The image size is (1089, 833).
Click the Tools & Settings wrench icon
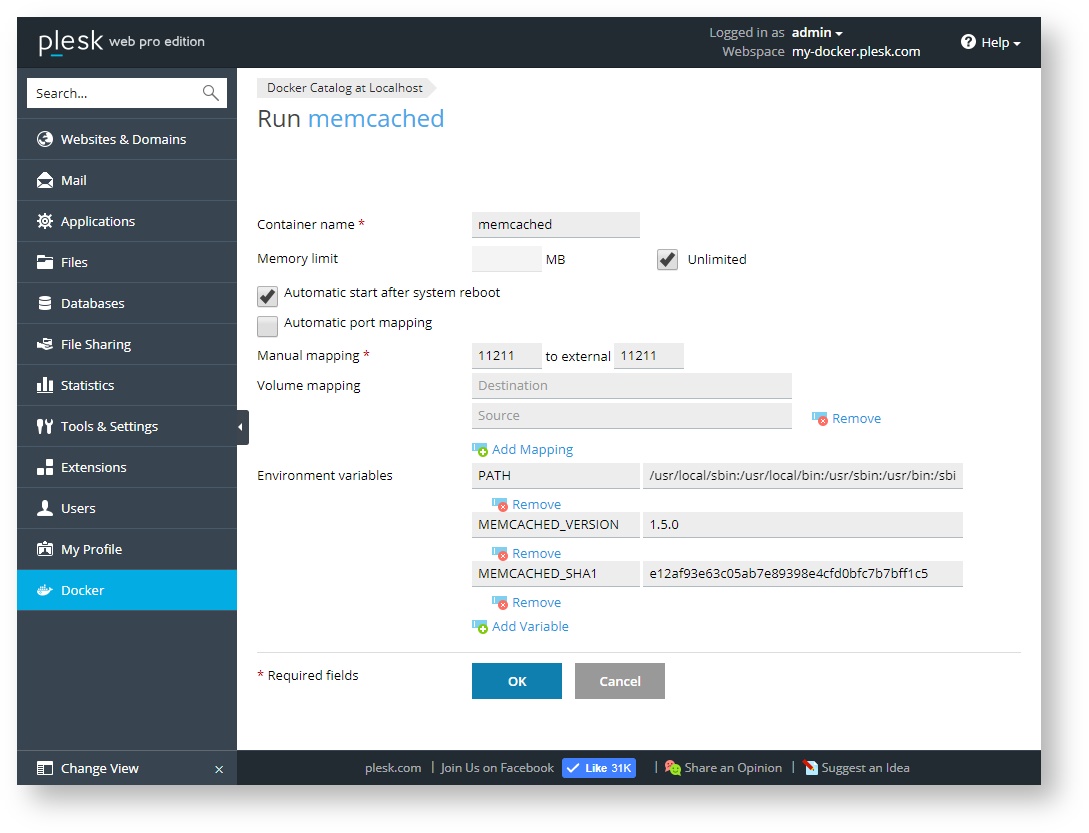[45, 426]
